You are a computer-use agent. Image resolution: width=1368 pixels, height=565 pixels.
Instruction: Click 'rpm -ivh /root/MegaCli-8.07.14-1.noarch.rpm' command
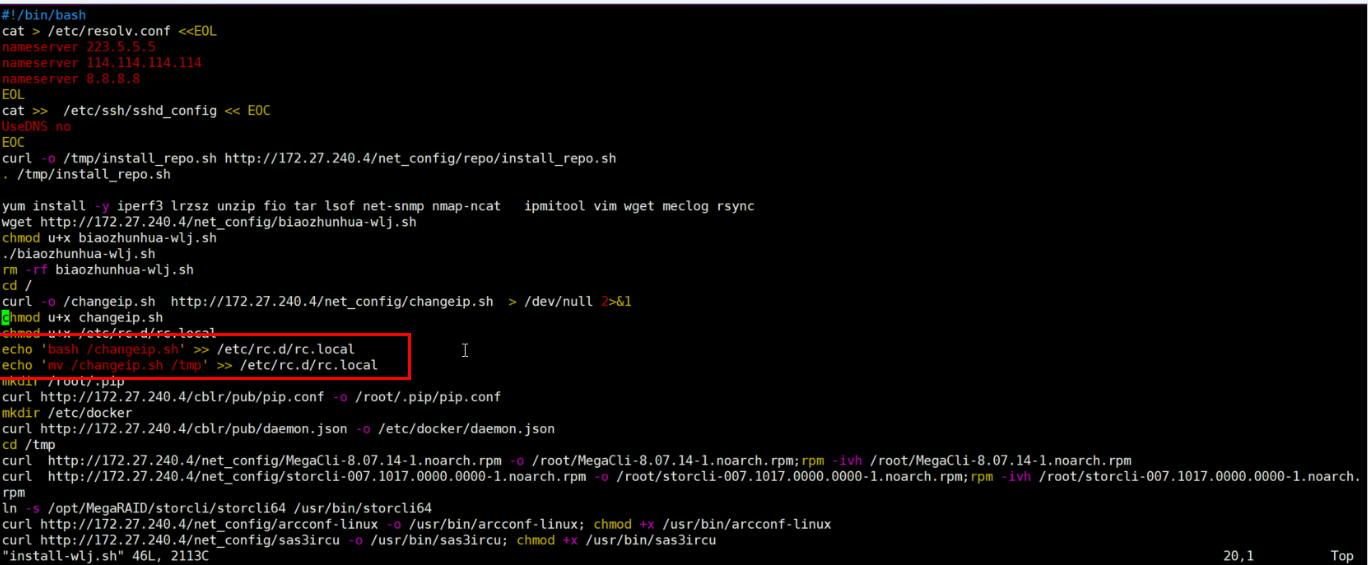coord(966,461)
